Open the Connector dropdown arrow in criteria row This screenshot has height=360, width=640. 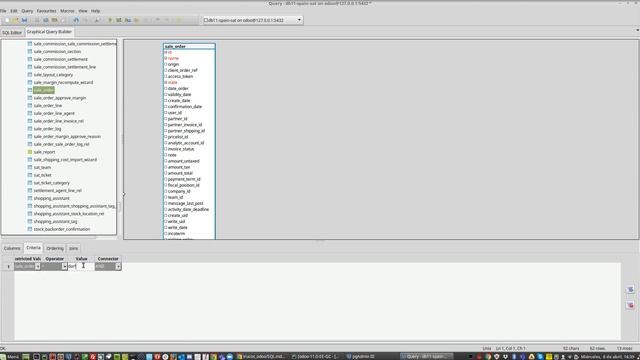click(118, 266)
